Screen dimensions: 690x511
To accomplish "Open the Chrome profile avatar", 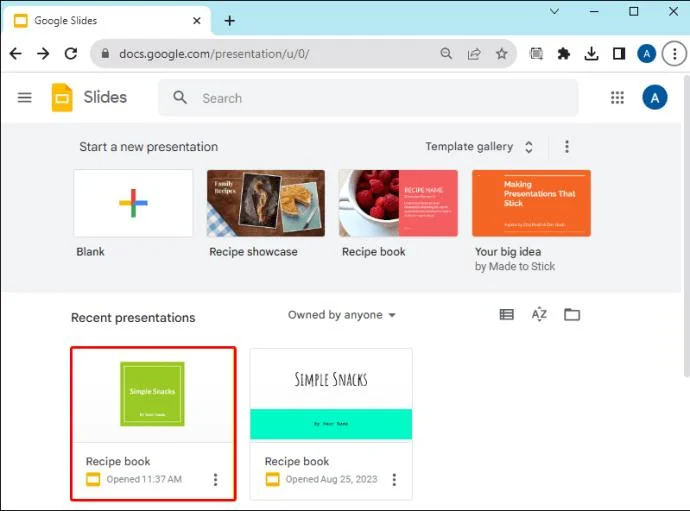I will [x=646, y=54].
